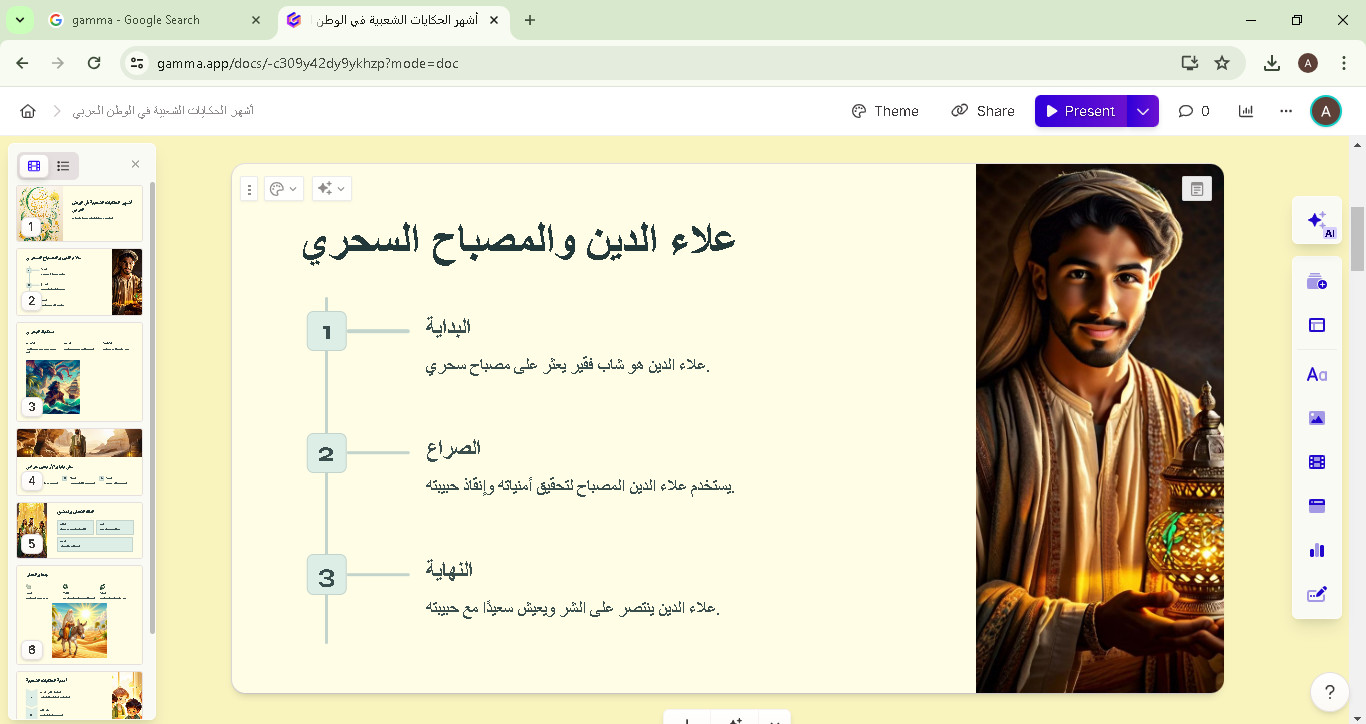
Task: Open the Chrome three-dot menu
Action: tap(1342, 63)
